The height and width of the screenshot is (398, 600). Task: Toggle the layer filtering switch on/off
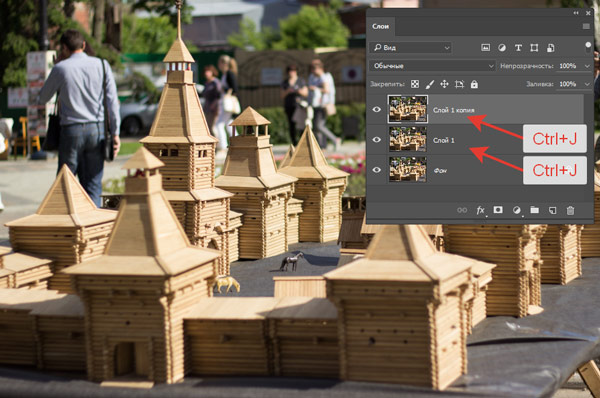click(x=588, y=47)
